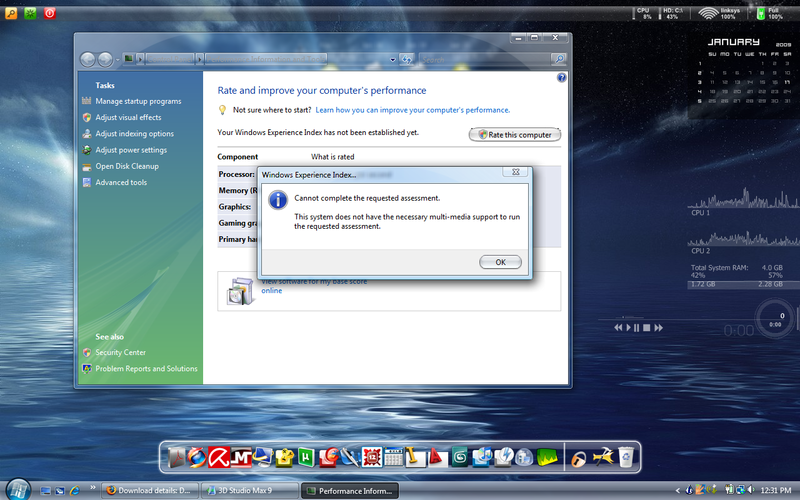800x500 pixels.
Task: Click the media widget pause button
Action: (636, 328)
